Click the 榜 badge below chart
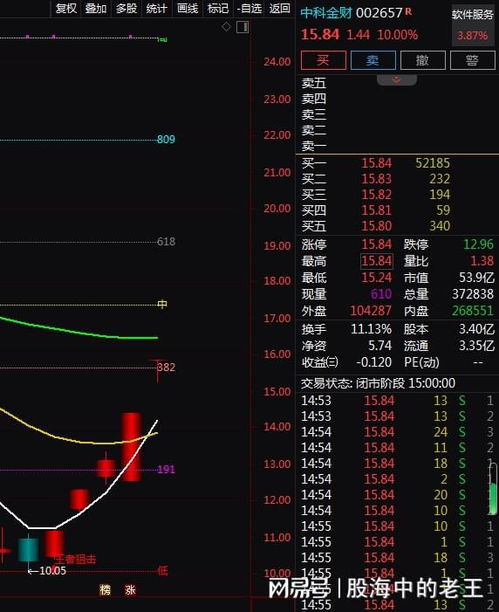Image resolution: width=499 pixels, height=612 pixels. point(105,590)
